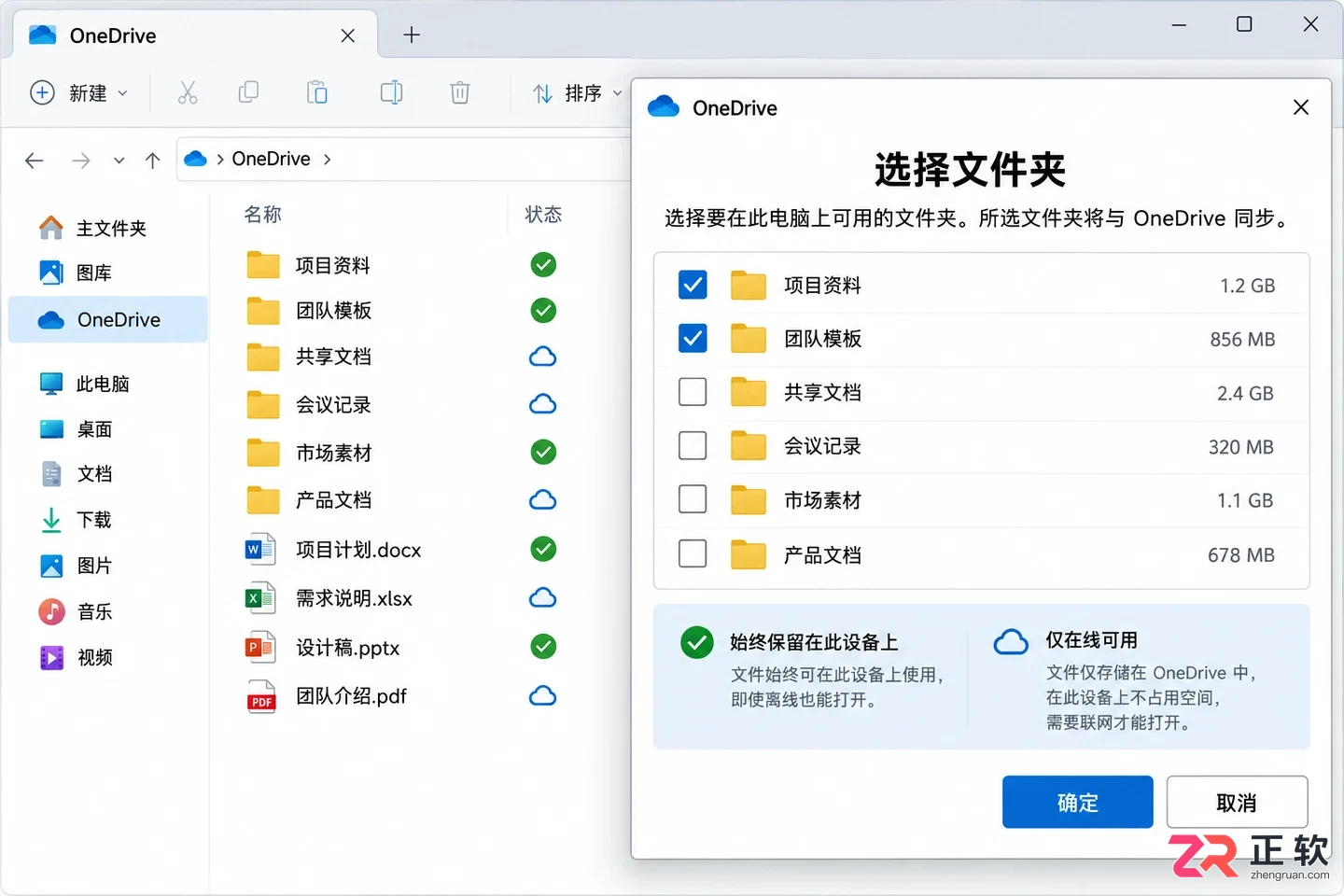
Task: Click green synced status of 市场素材 row
Action: click(x=543, y=453)
